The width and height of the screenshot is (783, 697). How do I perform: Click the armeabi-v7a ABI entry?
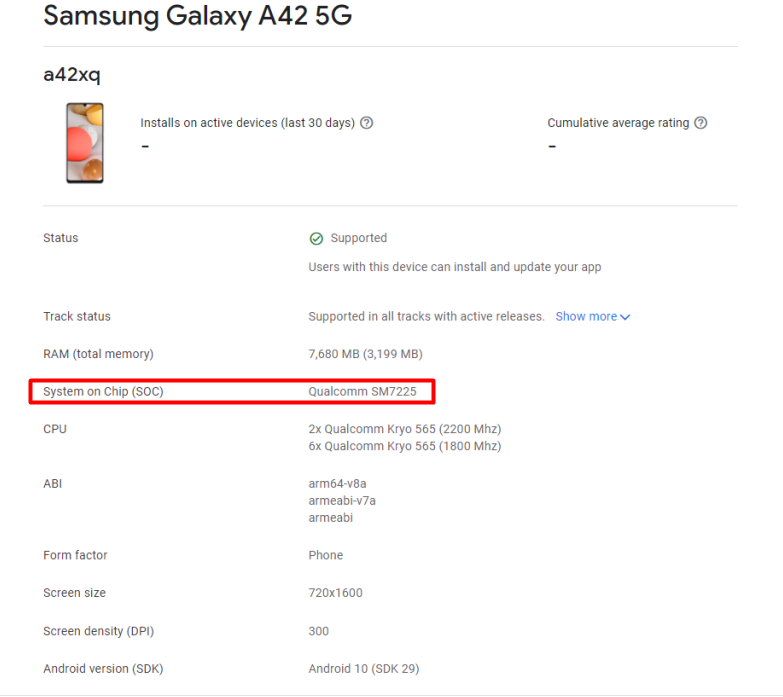[342, 501]
